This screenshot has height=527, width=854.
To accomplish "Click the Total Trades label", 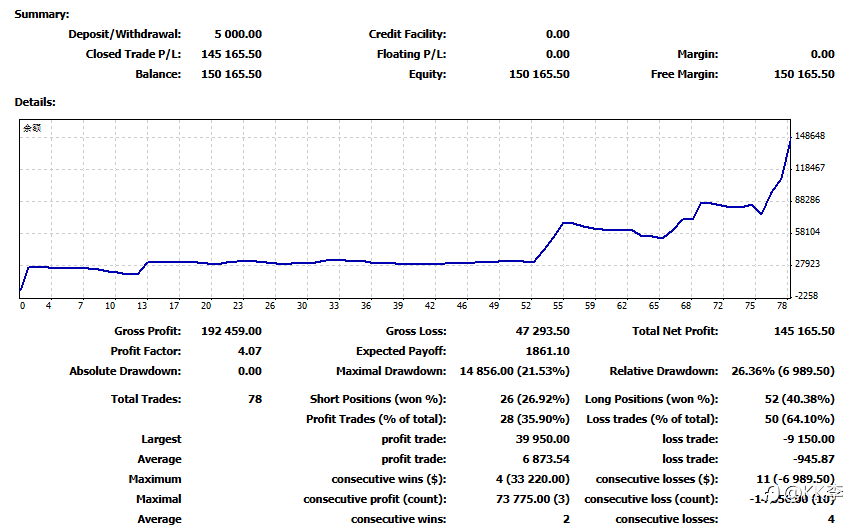I will pyautogui.click(x=146, y=399).
